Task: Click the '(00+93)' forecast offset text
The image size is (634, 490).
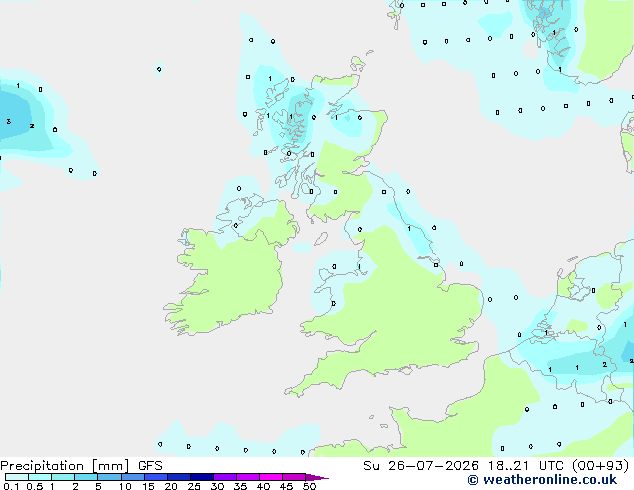Action: tap(601, 466)
